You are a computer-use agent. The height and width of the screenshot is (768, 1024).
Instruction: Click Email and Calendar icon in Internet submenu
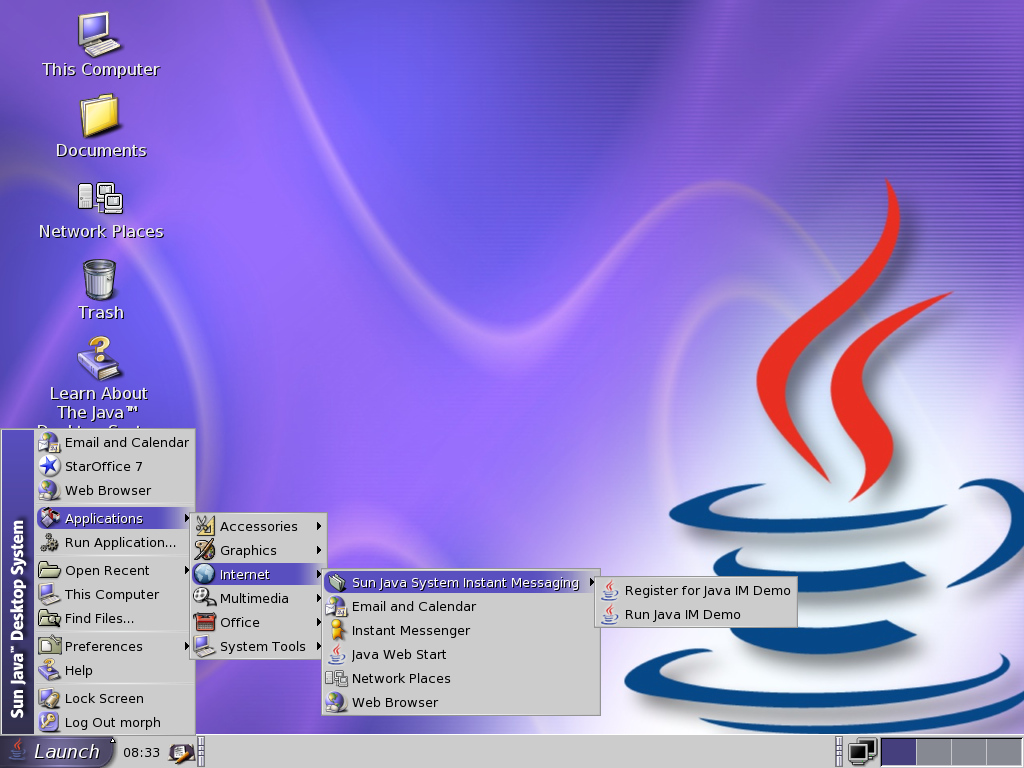[x=336, y=607]
